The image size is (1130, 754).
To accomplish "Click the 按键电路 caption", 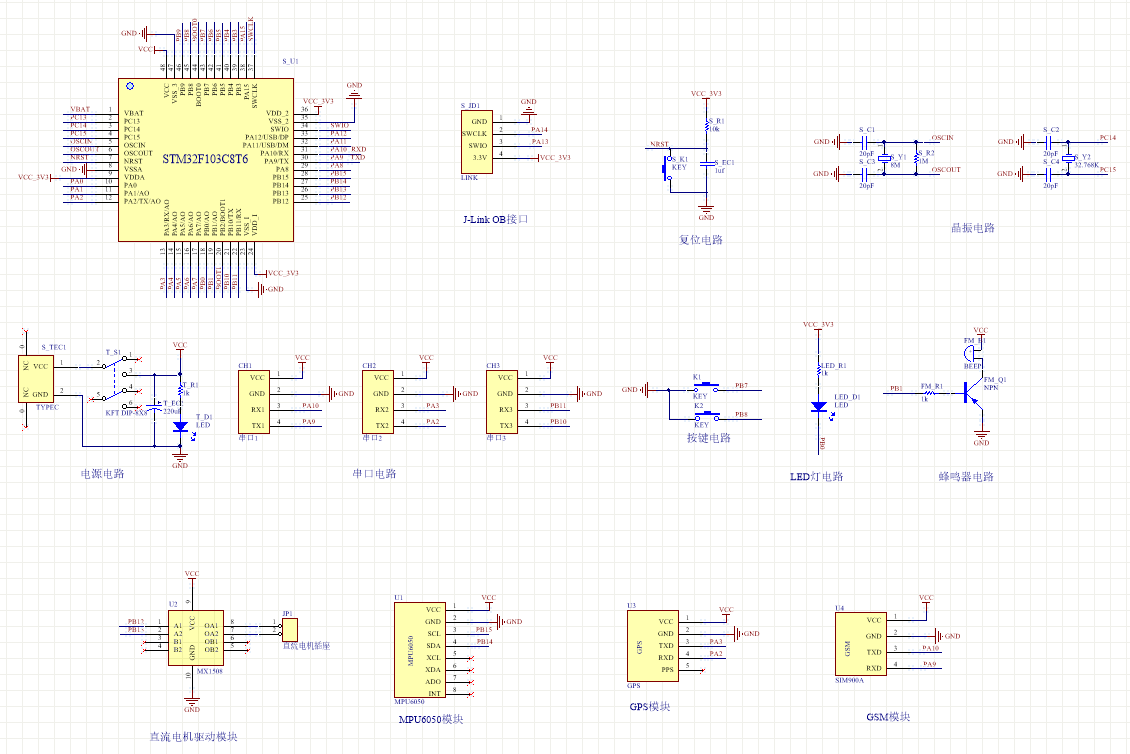I will click(x=709, y=438).
